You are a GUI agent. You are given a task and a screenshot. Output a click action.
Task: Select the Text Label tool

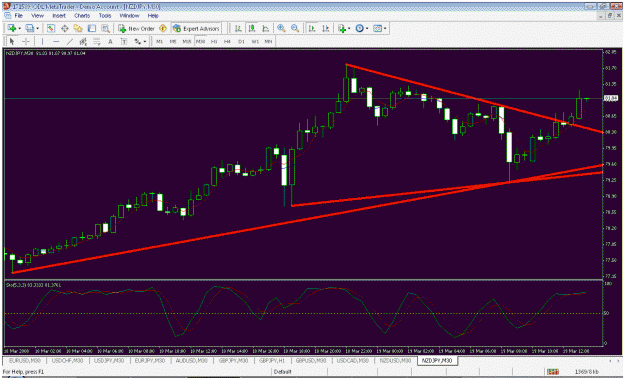tap(124, 41)
